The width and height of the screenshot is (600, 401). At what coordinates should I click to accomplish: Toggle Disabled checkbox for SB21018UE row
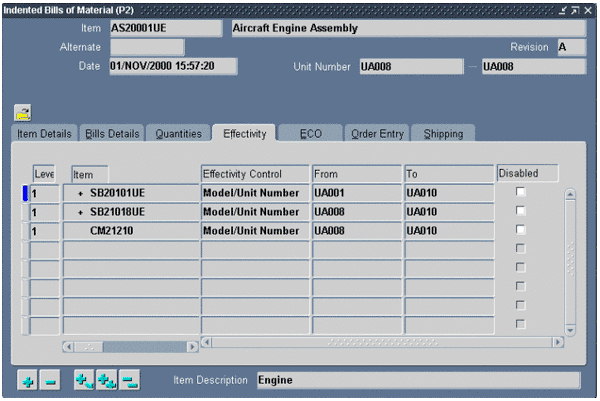click(520, 210)
